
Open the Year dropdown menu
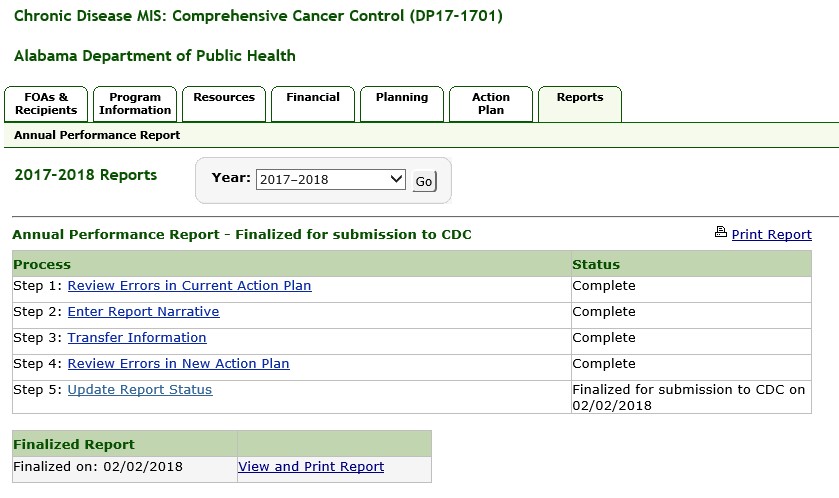click(330, 180)
